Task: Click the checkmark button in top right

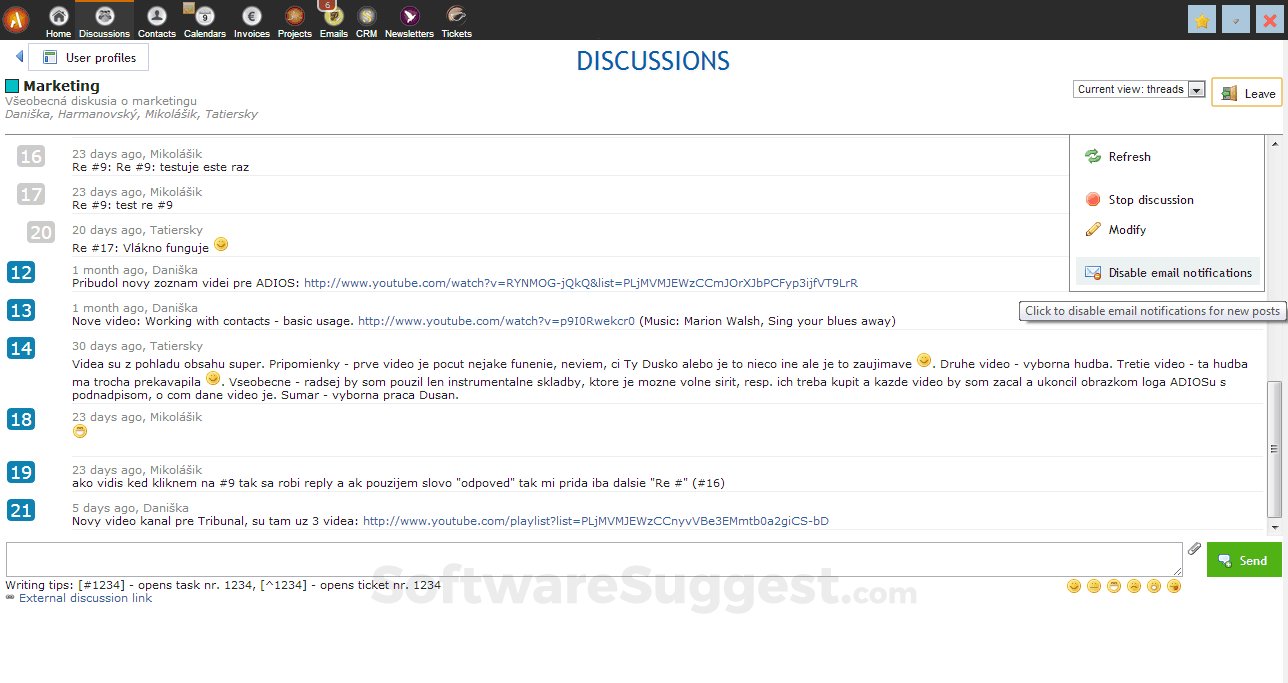Action: 1236,19
